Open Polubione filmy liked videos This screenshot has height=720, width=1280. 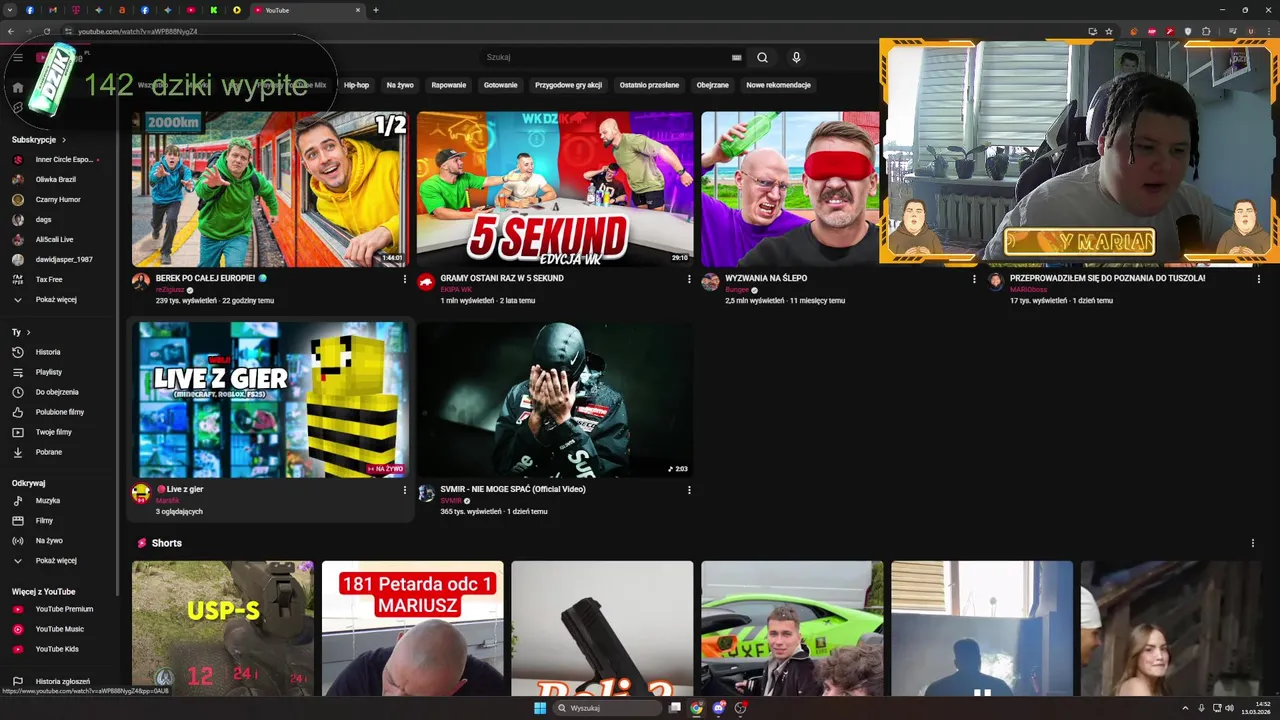point(60,412)
